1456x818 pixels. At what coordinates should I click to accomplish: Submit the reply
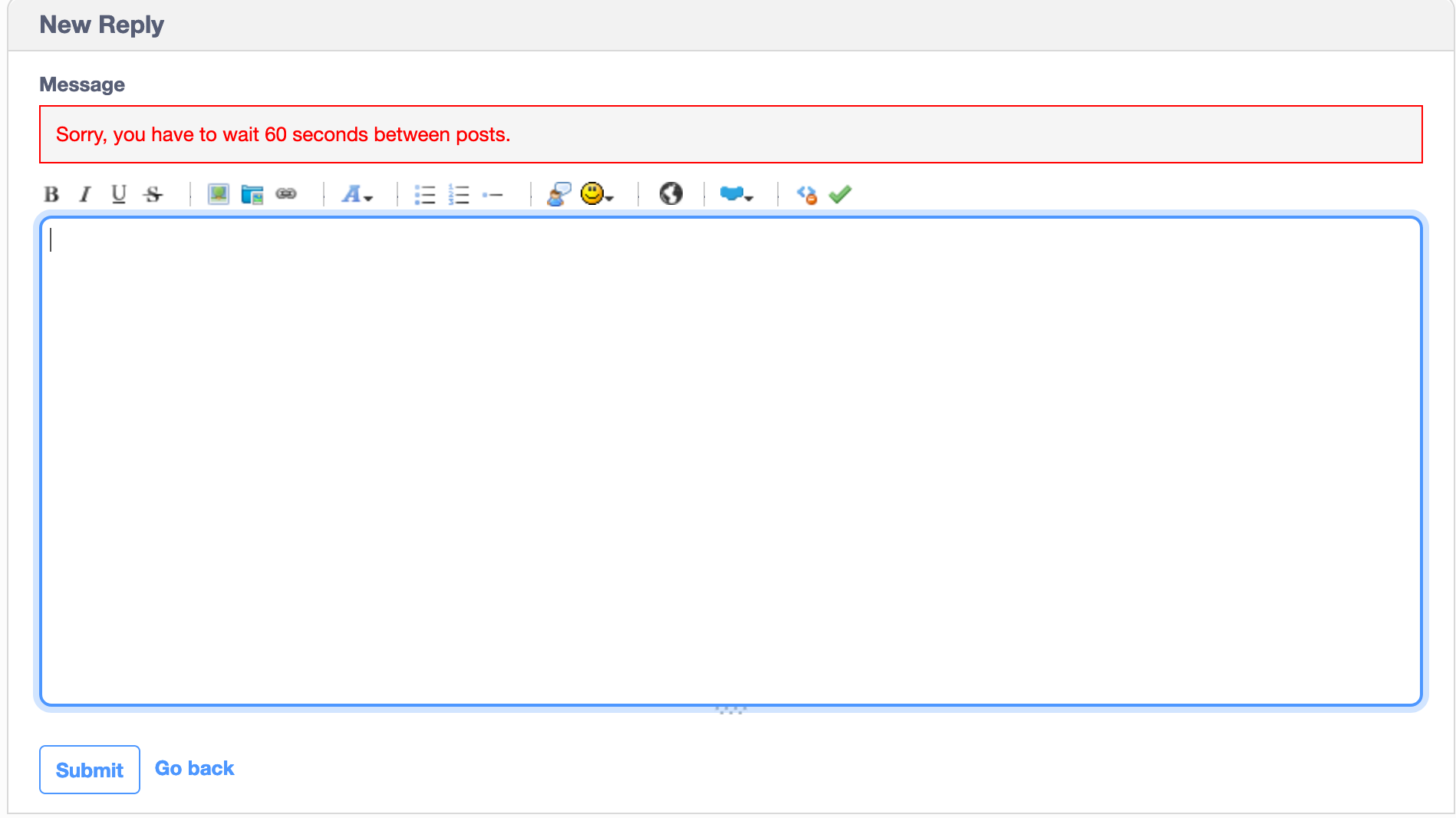[x=89, y=769]
